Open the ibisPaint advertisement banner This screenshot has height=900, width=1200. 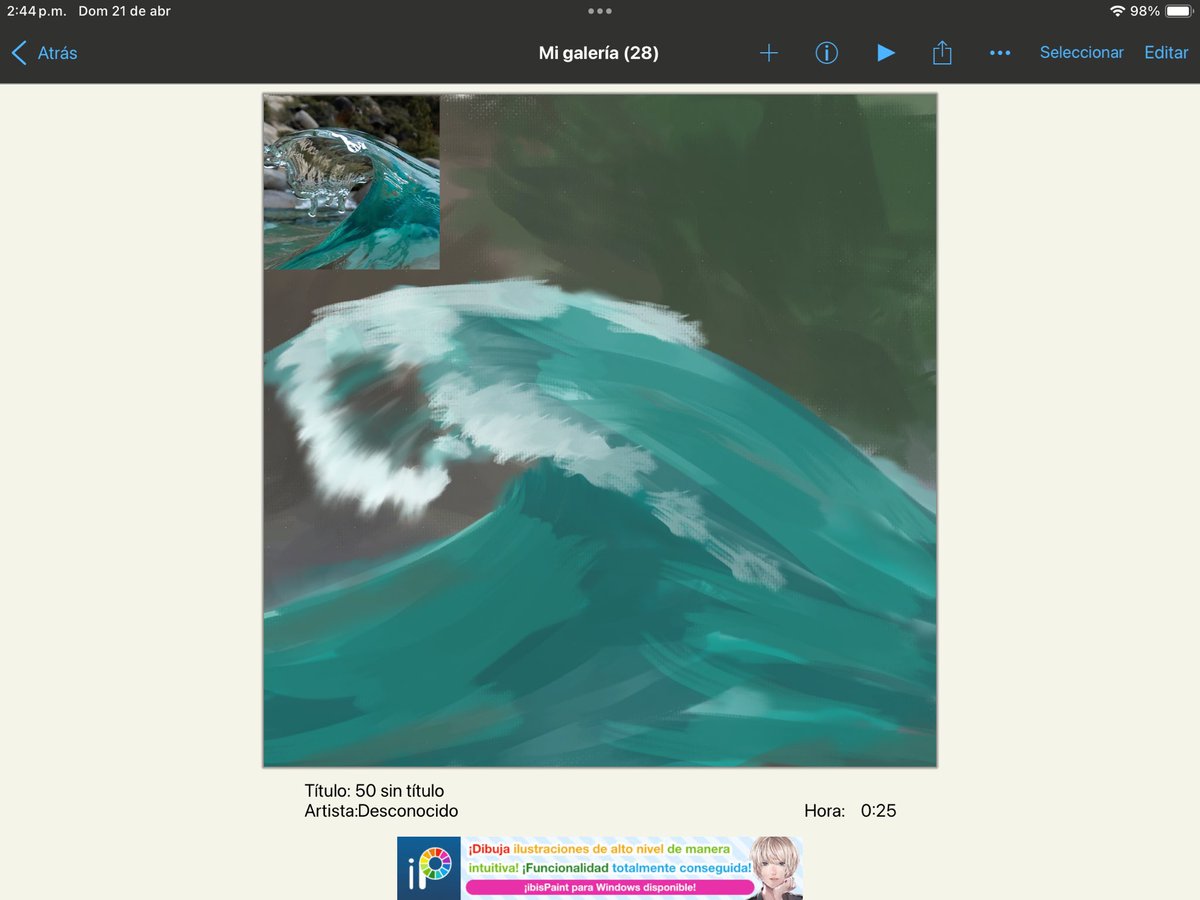click(x=600, y=868)
